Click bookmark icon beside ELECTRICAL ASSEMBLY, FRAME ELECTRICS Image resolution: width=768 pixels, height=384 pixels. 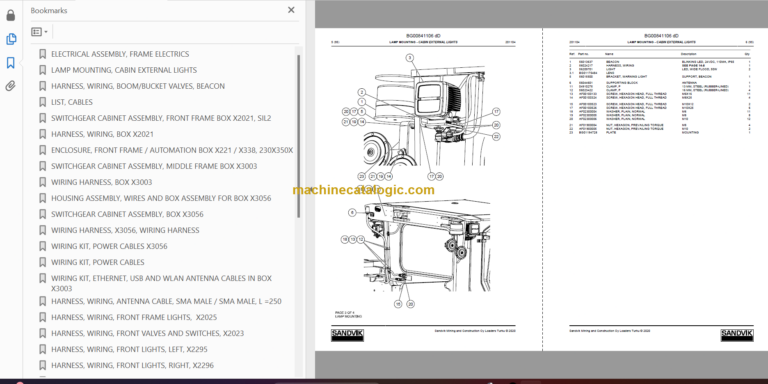point(43,54)
